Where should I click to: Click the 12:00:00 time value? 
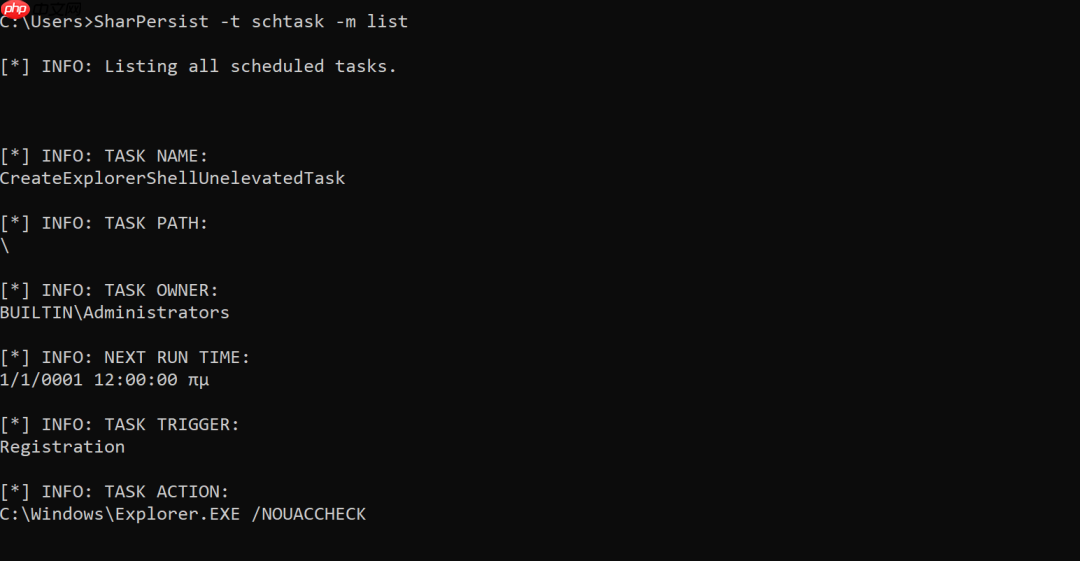pyautogui.click(x=135, y=380)
